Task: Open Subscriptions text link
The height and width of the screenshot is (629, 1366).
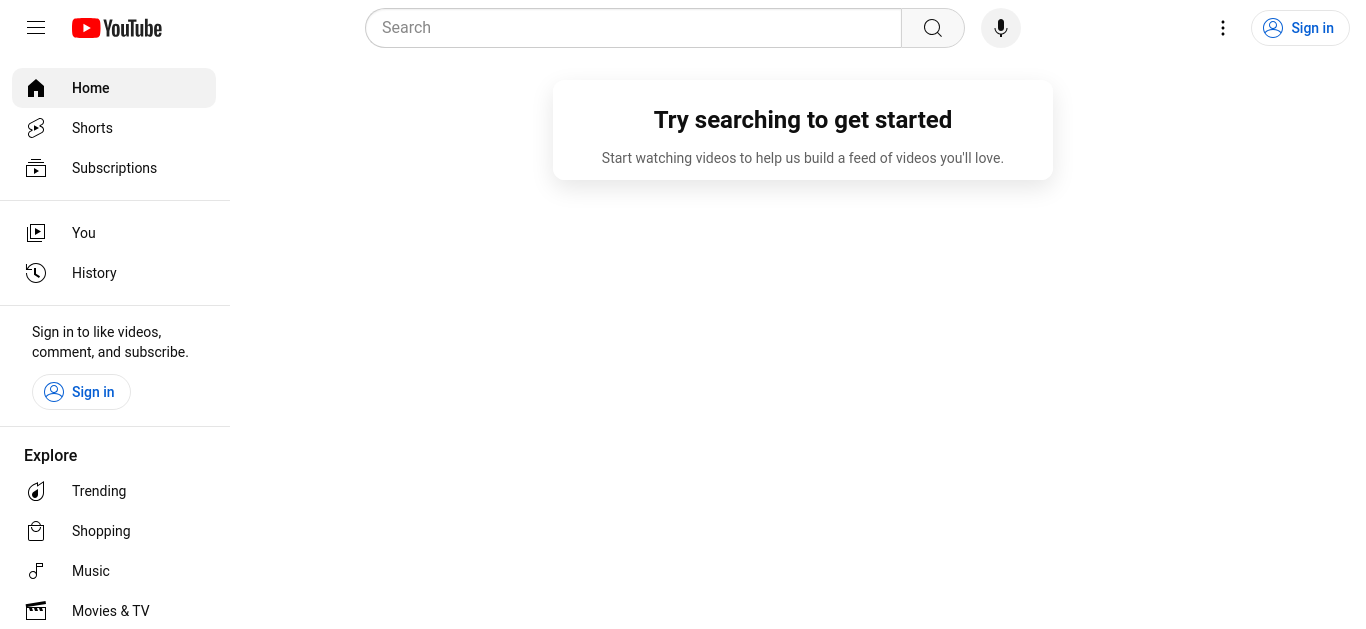Action: 114,168
